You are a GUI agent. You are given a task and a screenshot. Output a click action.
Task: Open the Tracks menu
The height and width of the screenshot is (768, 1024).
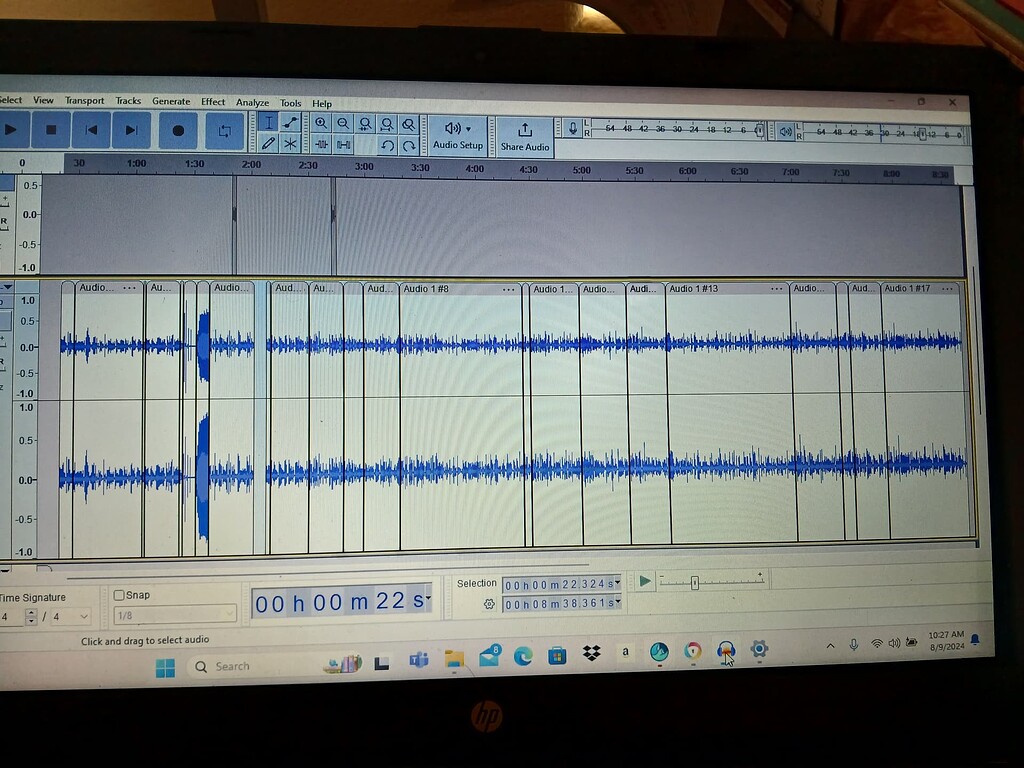(x=128, y=102)
